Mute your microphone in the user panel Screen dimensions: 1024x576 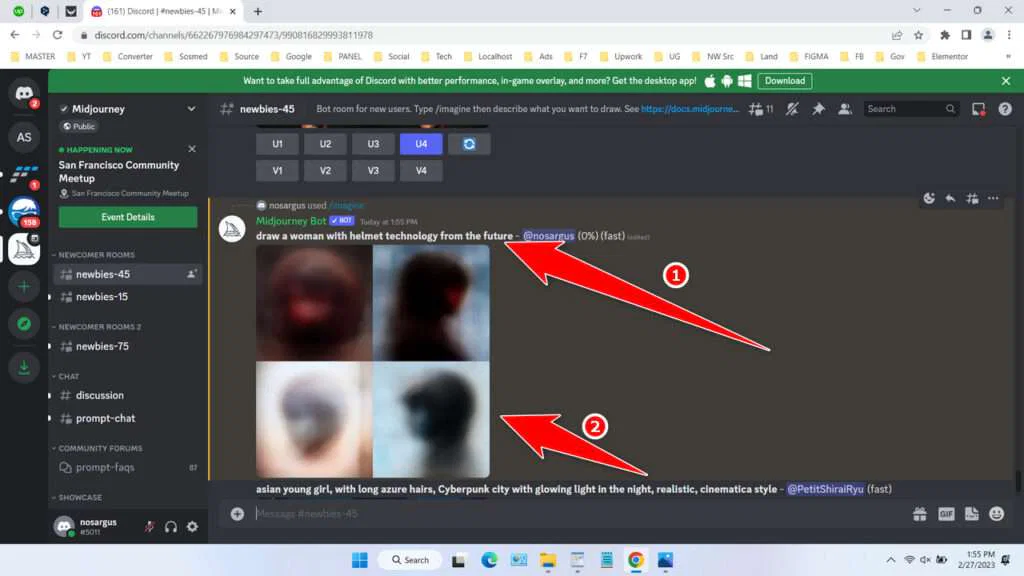(x=147, y=526)
